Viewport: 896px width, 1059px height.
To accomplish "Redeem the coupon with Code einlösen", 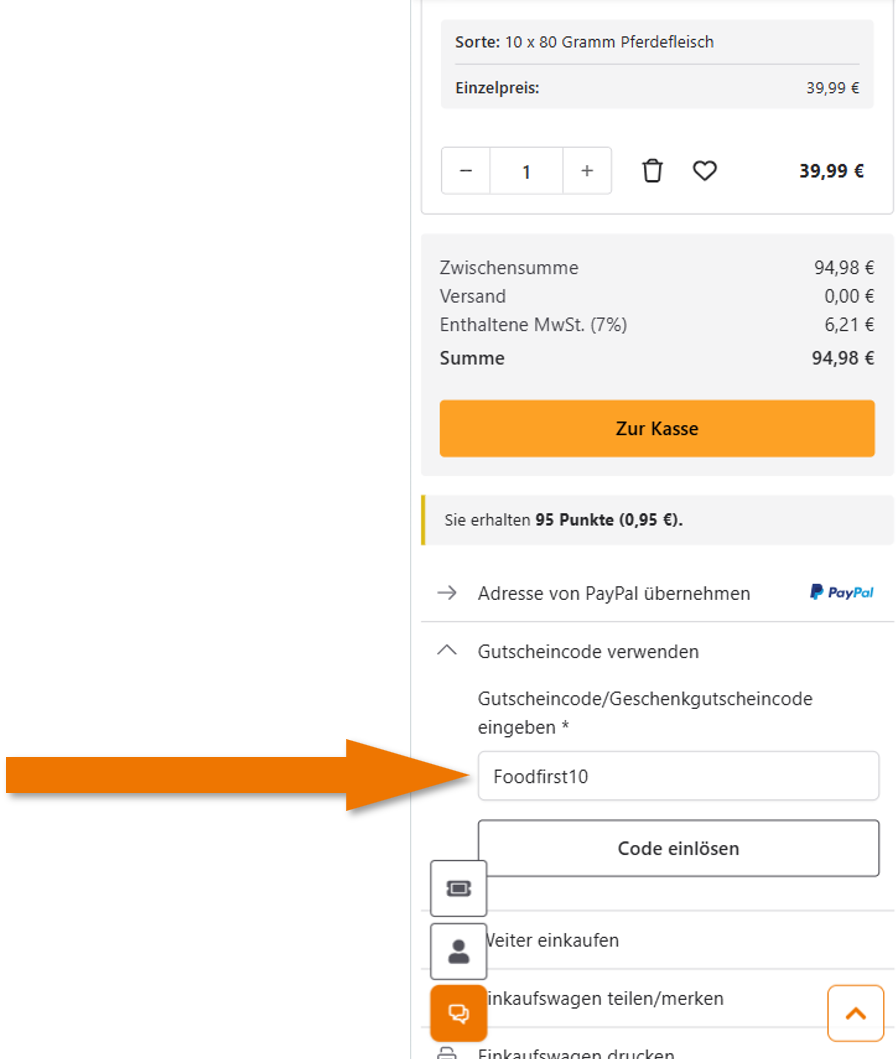I will click(678, 848).
